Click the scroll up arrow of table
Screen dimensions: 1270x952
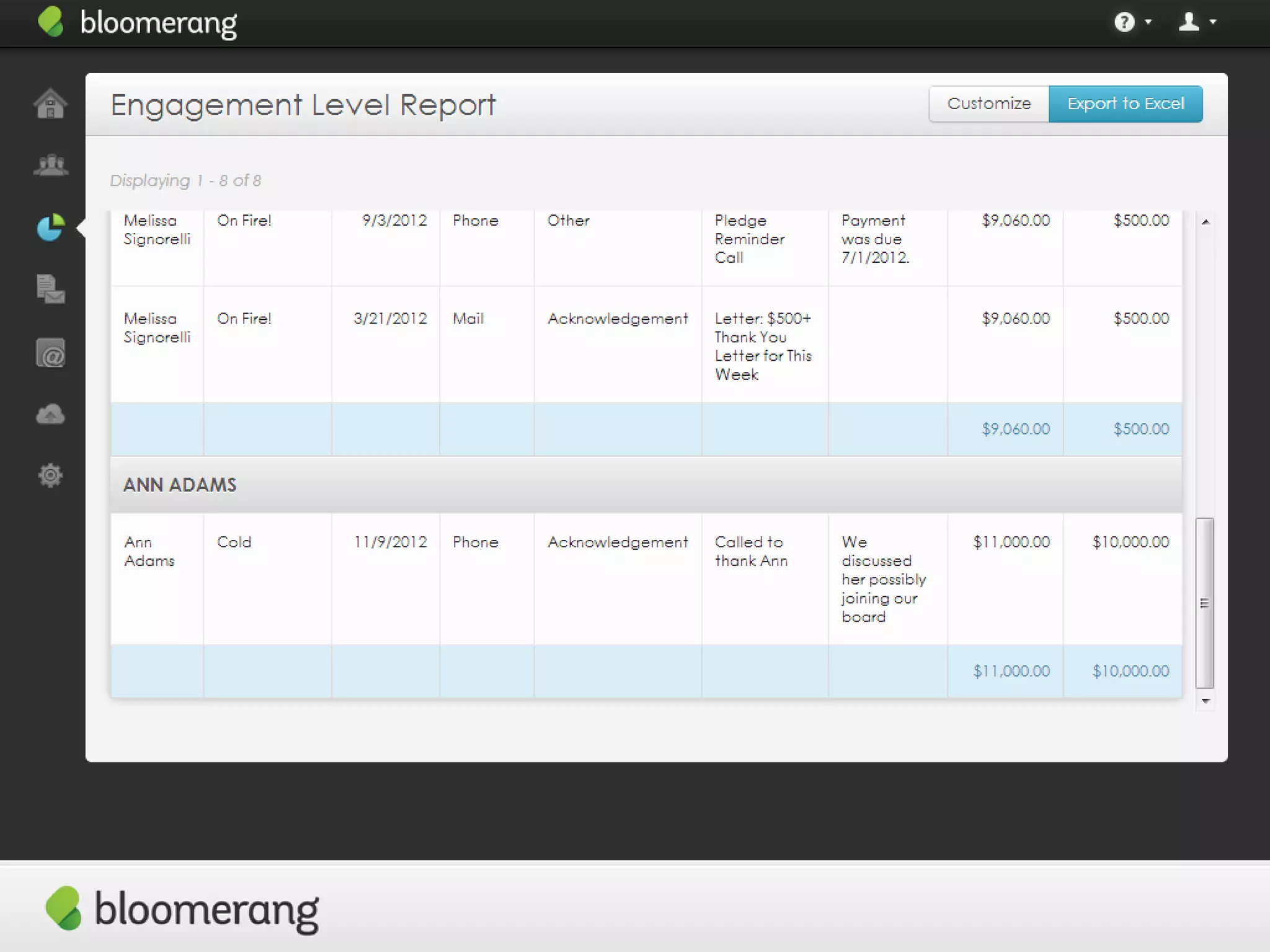tap(1205, 222)
